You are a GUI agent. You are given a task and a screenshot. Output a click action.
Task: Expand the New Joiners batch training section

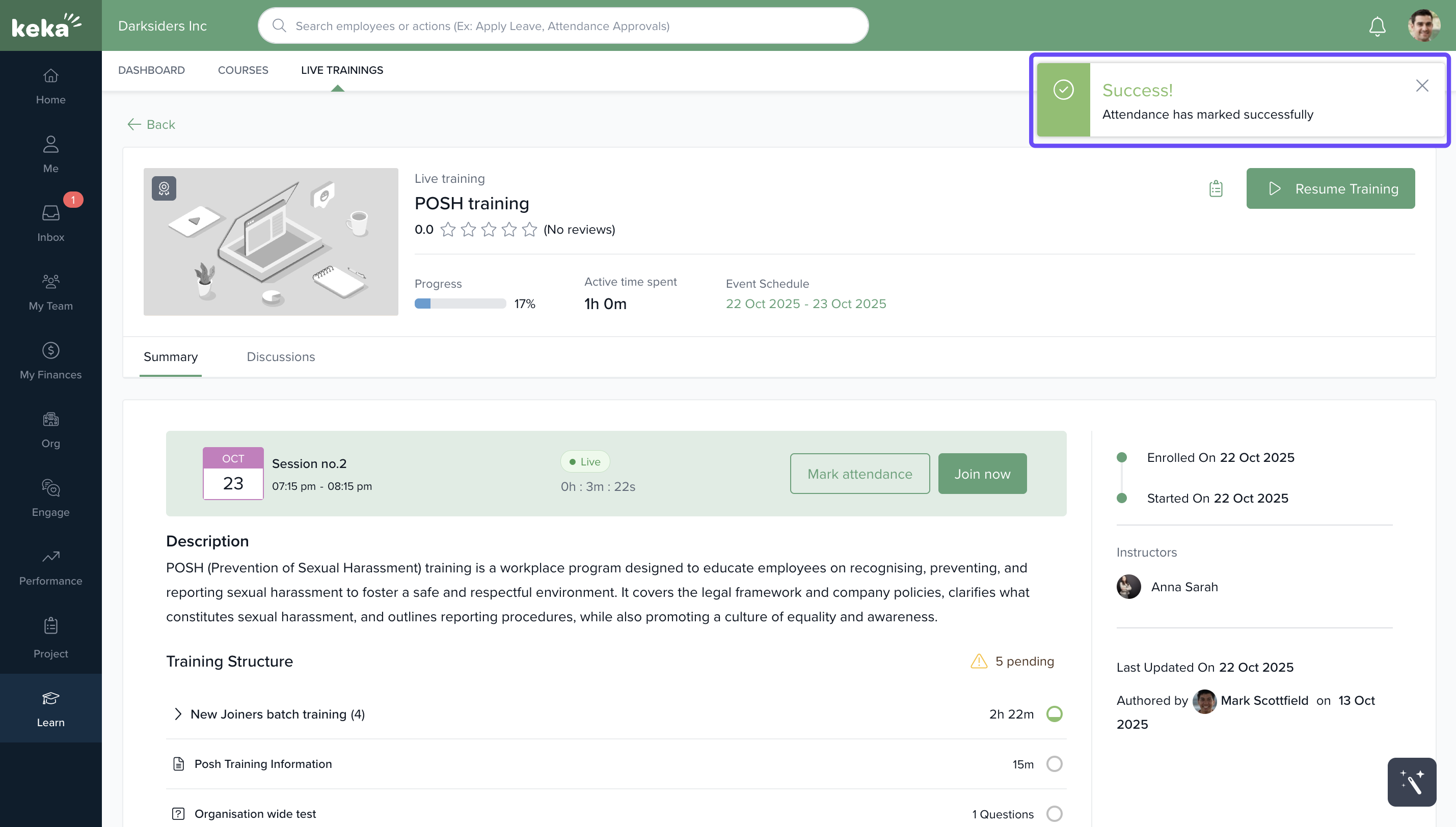(178, 714)
